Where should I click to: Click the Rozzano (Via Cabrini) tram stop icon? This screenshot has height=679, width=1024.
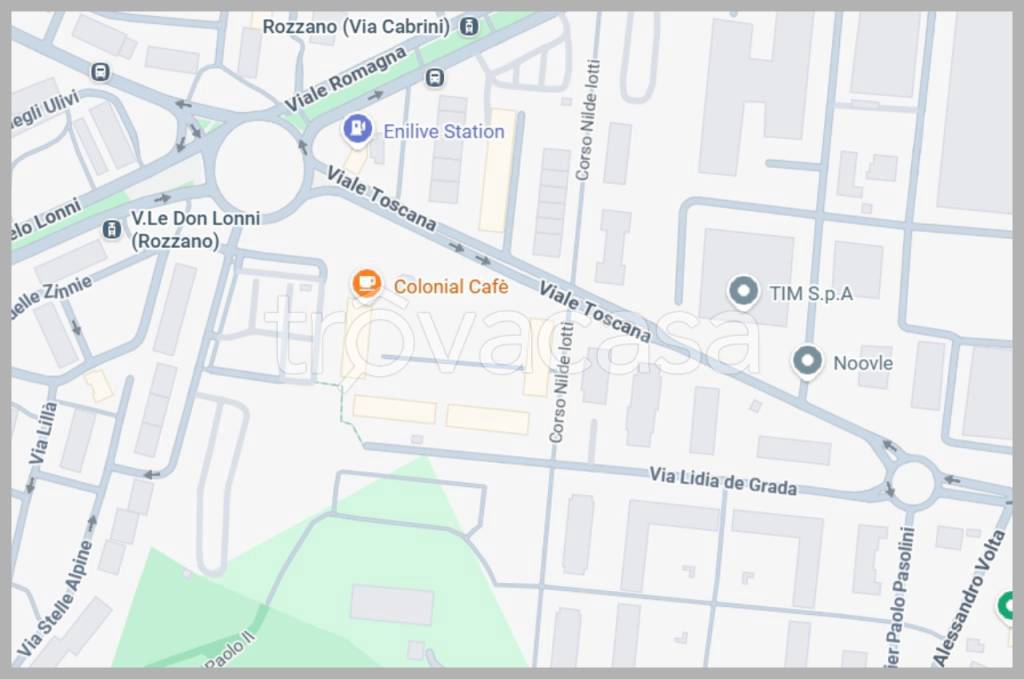coord(468,27)
